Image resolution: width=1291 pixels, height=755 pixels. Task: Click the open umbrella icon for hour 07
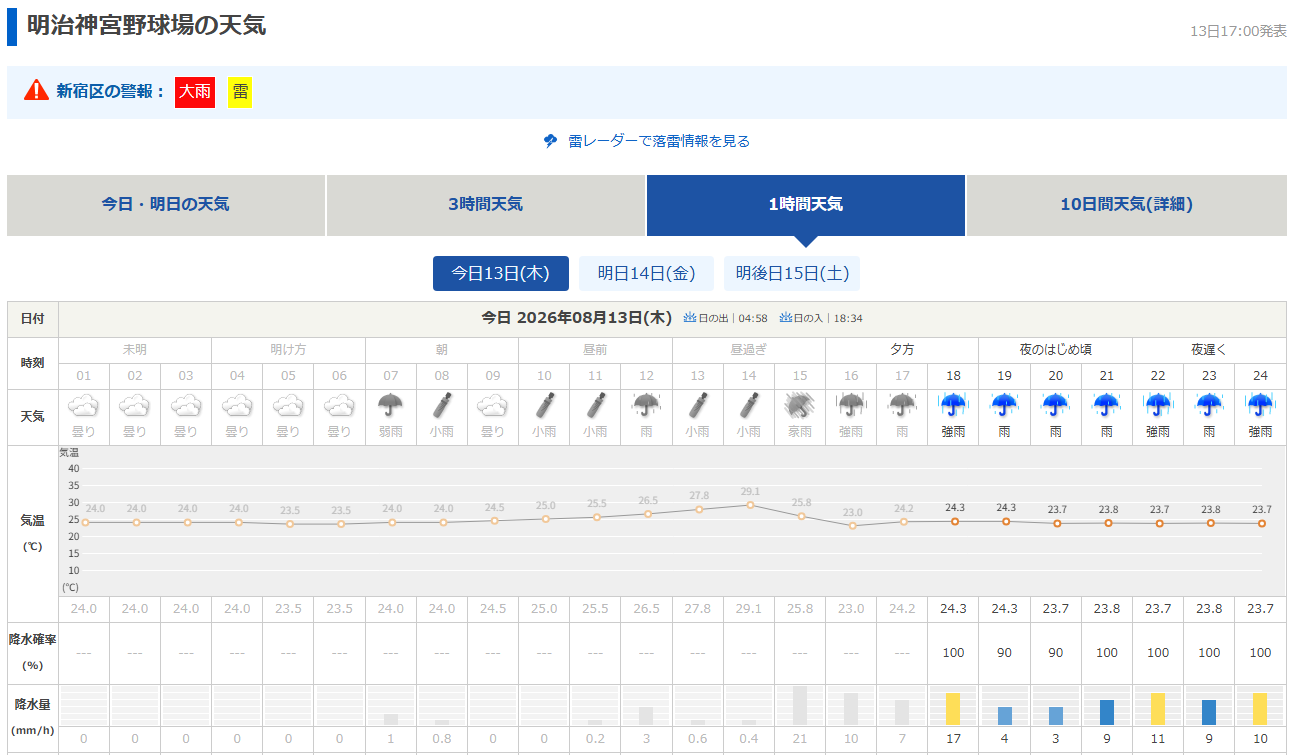click(391, 405)
